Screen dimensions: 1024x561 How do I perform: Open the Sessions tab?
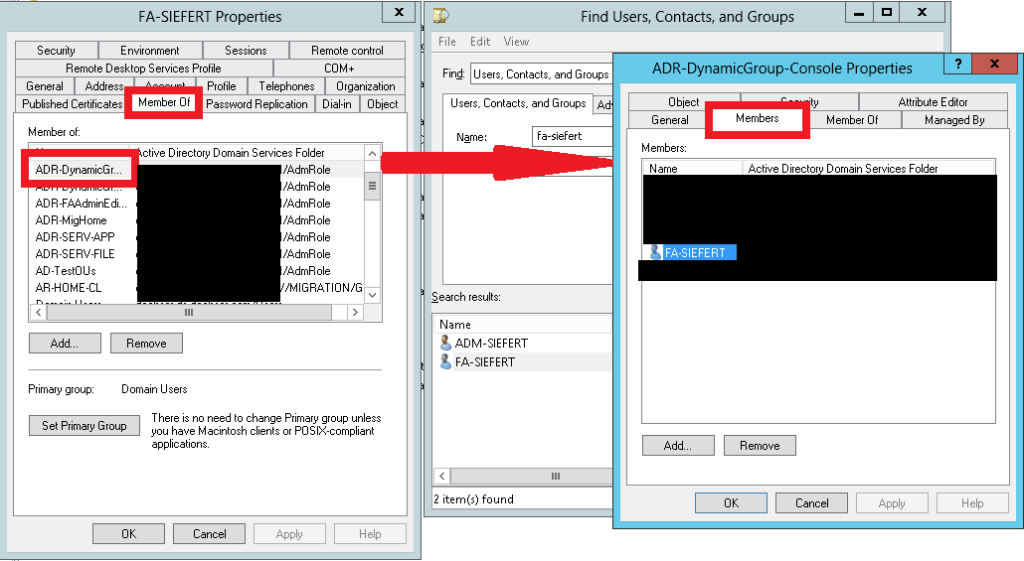(x=246, y=50)
